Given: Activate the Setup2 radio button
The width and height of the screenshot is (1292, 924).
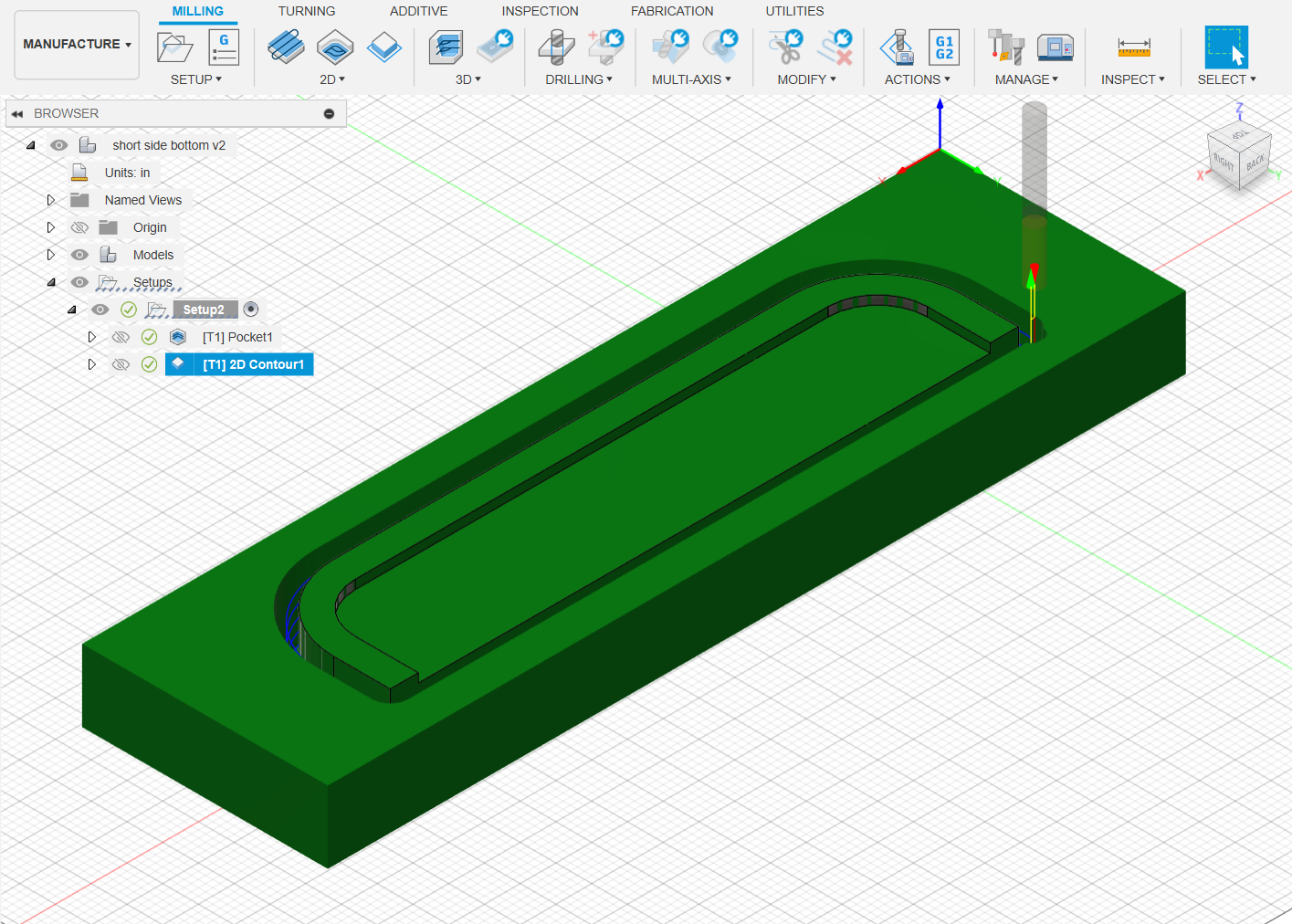Looking at the screenshot, I should (251, 310).
